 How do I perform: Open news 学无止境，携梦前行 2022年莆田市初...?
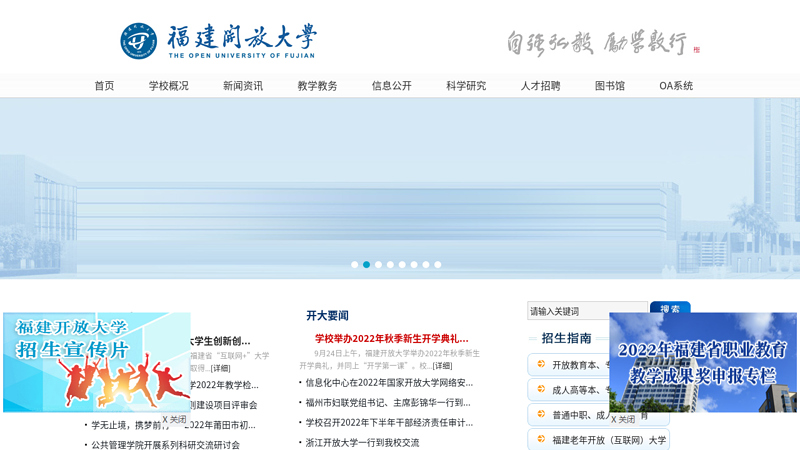tap(173, 425)
